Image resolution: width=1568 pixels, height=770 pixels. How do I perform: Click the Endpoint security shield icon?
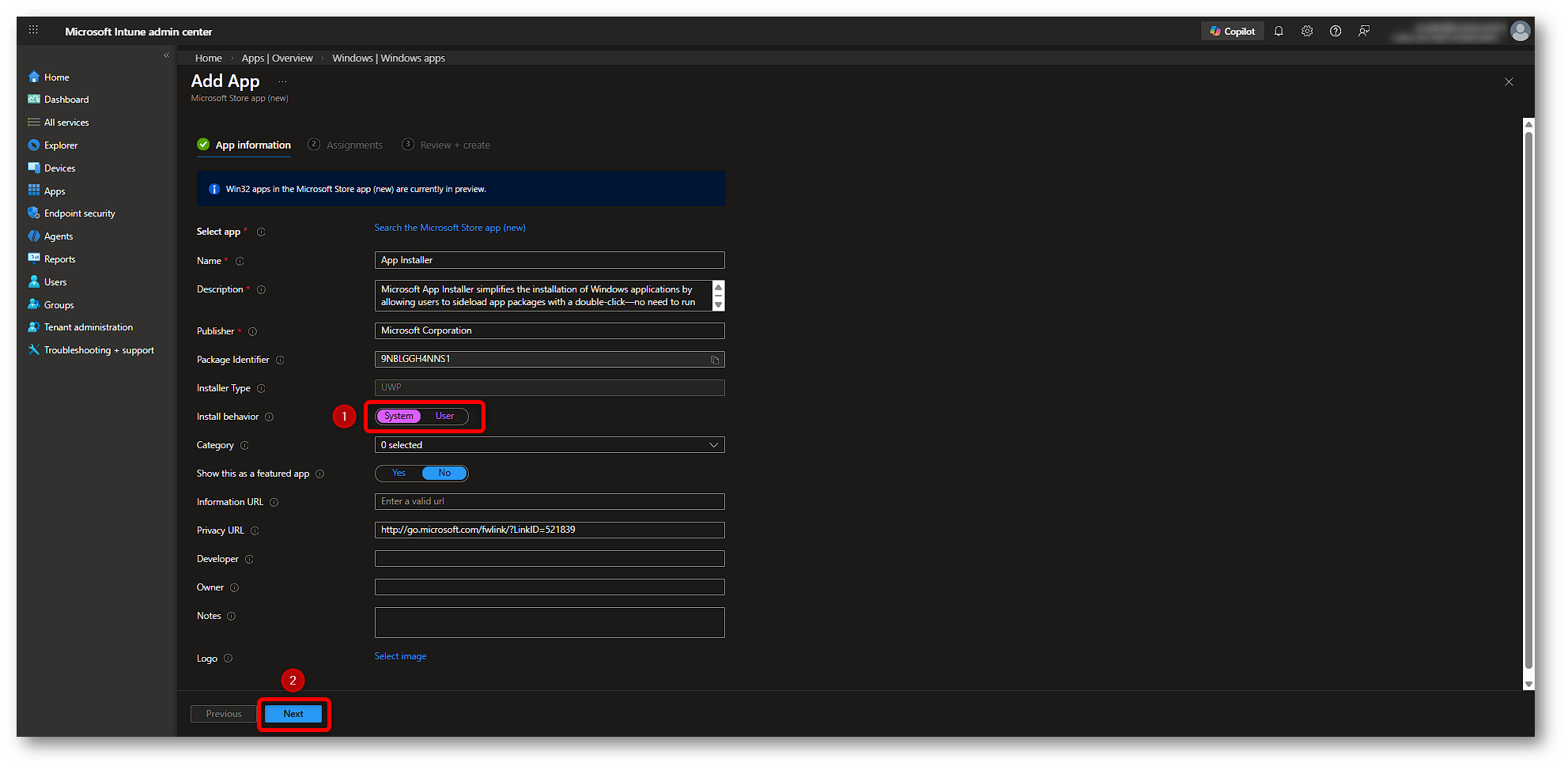pos(34,213)
